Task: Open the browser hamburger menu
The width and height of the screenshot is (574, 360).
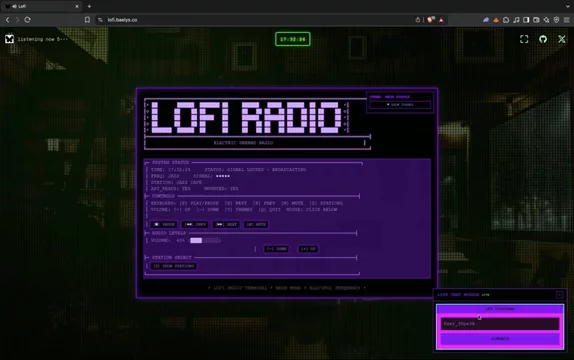Action: point(566,20)
